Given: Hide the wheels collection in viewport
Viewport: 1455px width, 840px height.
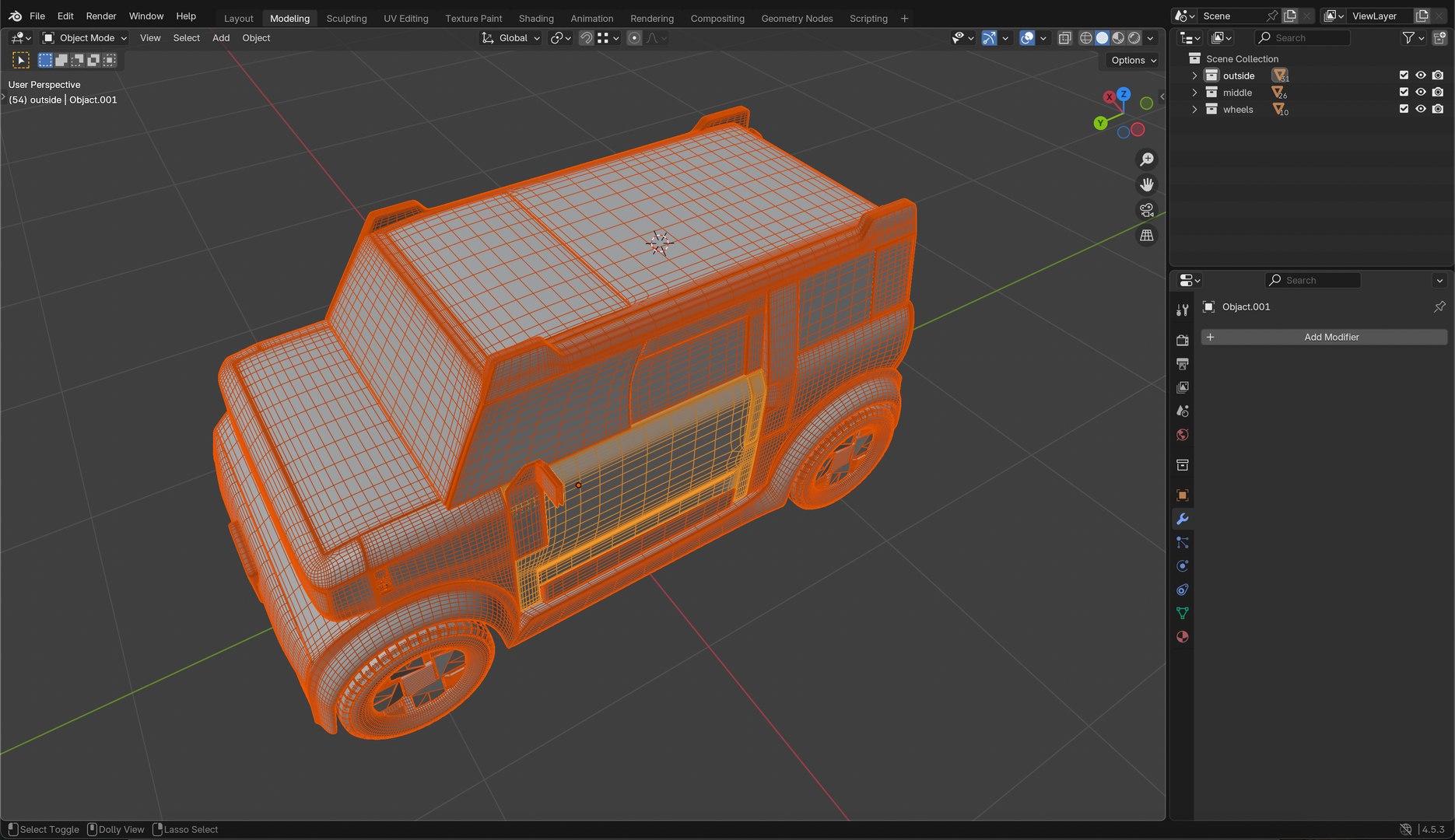Looking at the screenshot, I should pos(1421,109).
